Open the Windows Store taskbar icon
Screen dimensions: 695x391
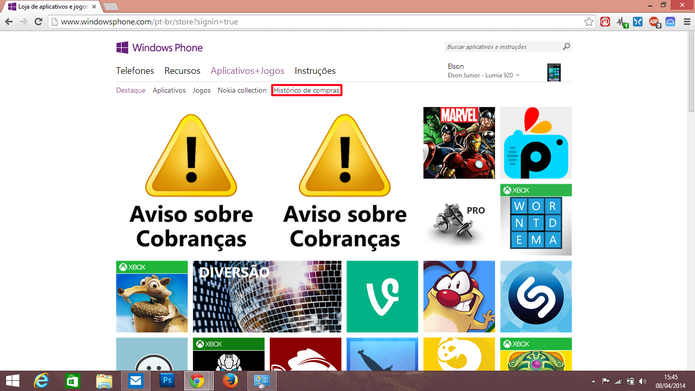pyautogui.click(x=72, y=381)
